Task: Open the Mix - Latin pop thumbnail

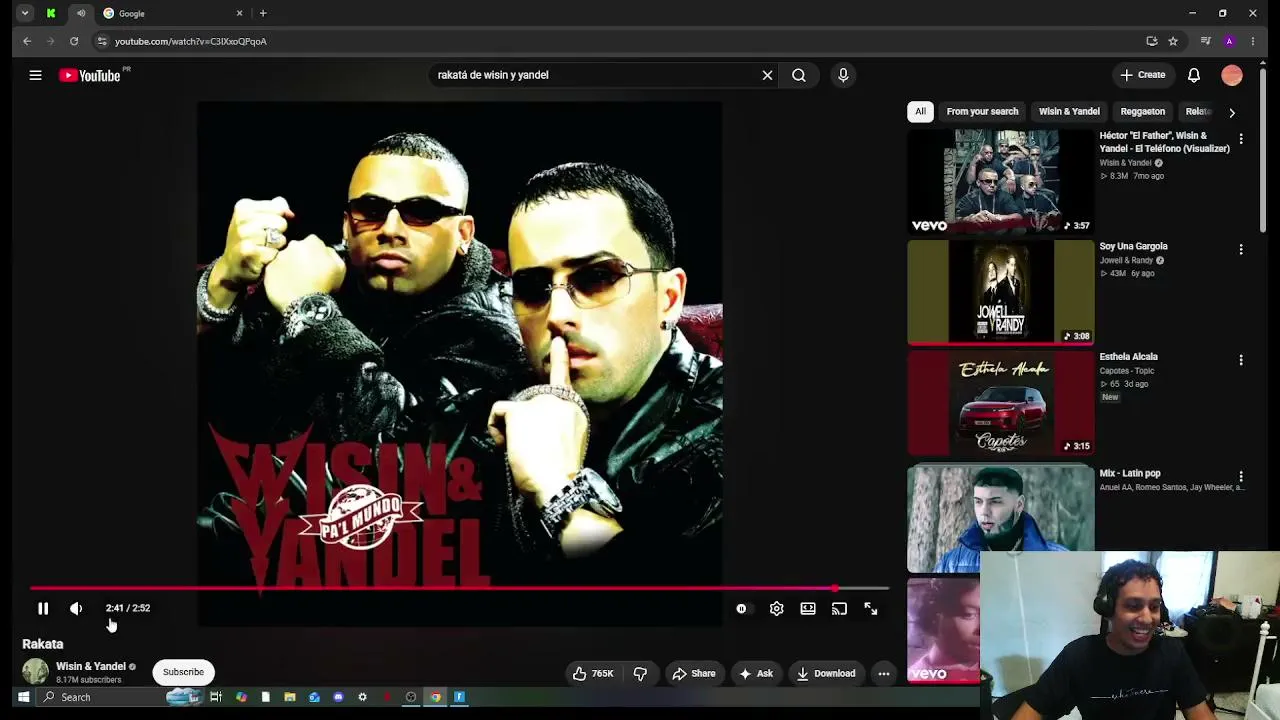Action: coord(1001,518)
